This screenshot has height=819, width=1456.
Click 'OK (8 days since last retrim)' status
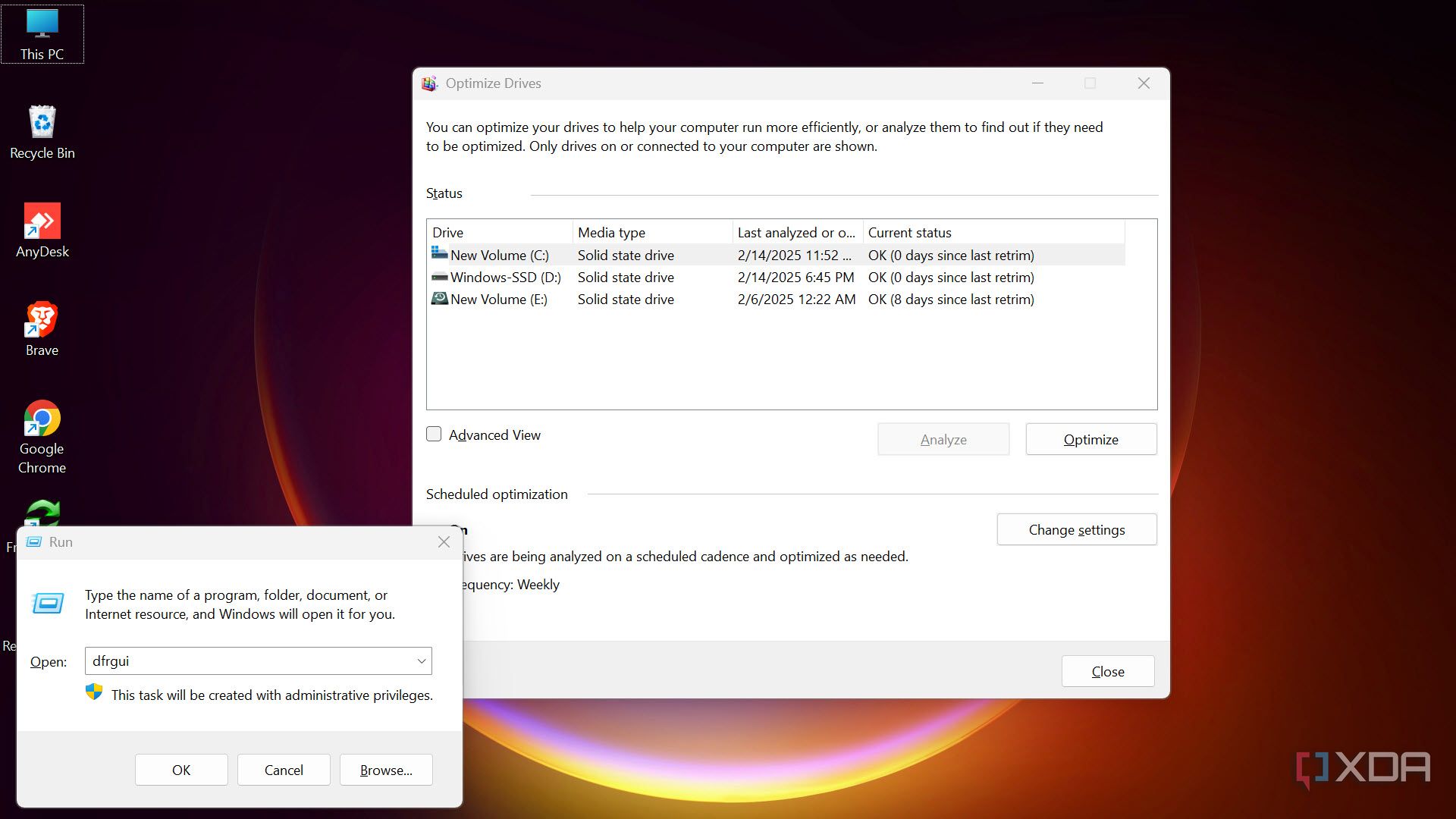point(951,299)
